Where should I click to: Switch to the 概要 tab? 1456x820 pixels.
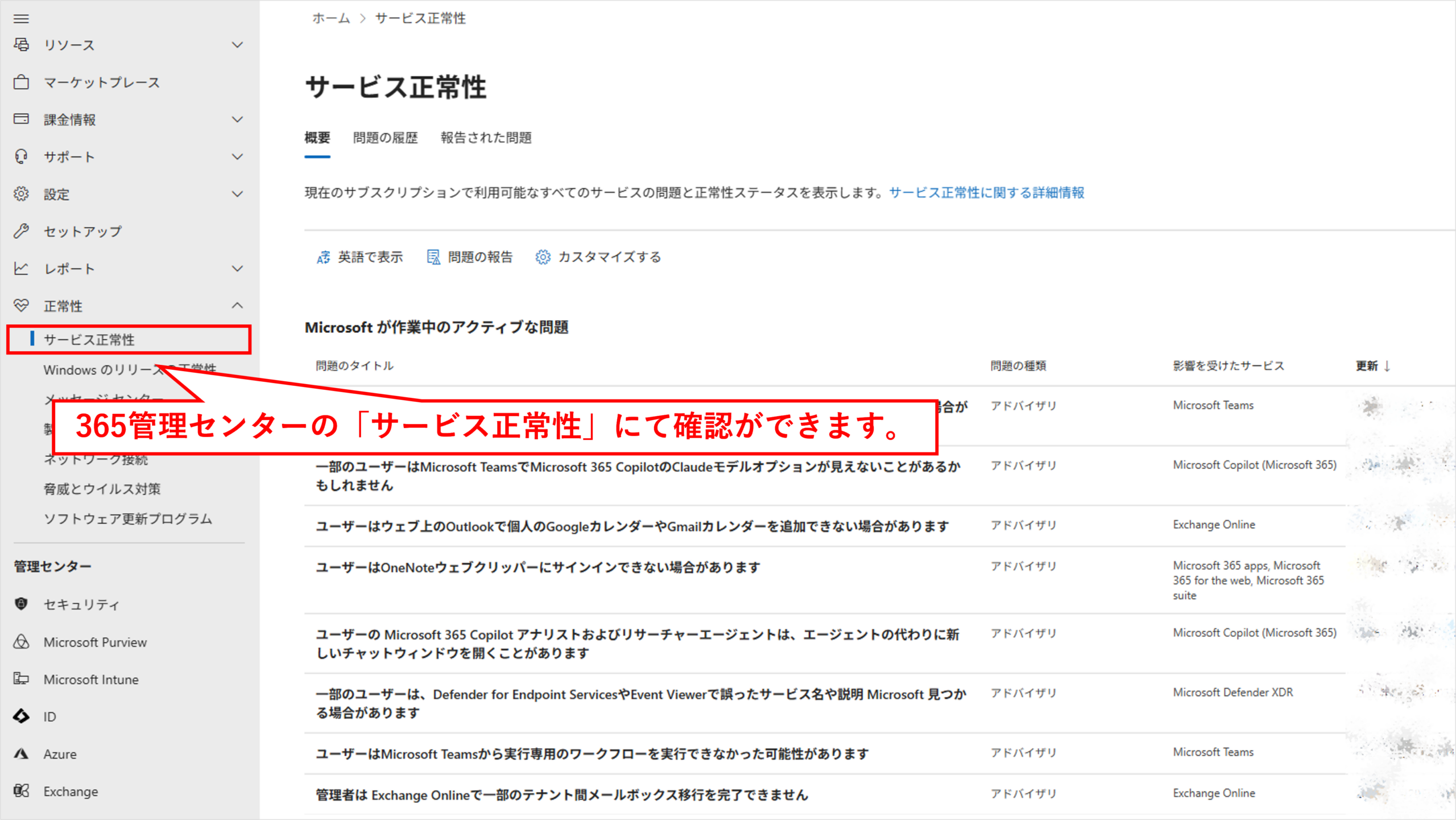click(317, 138)
